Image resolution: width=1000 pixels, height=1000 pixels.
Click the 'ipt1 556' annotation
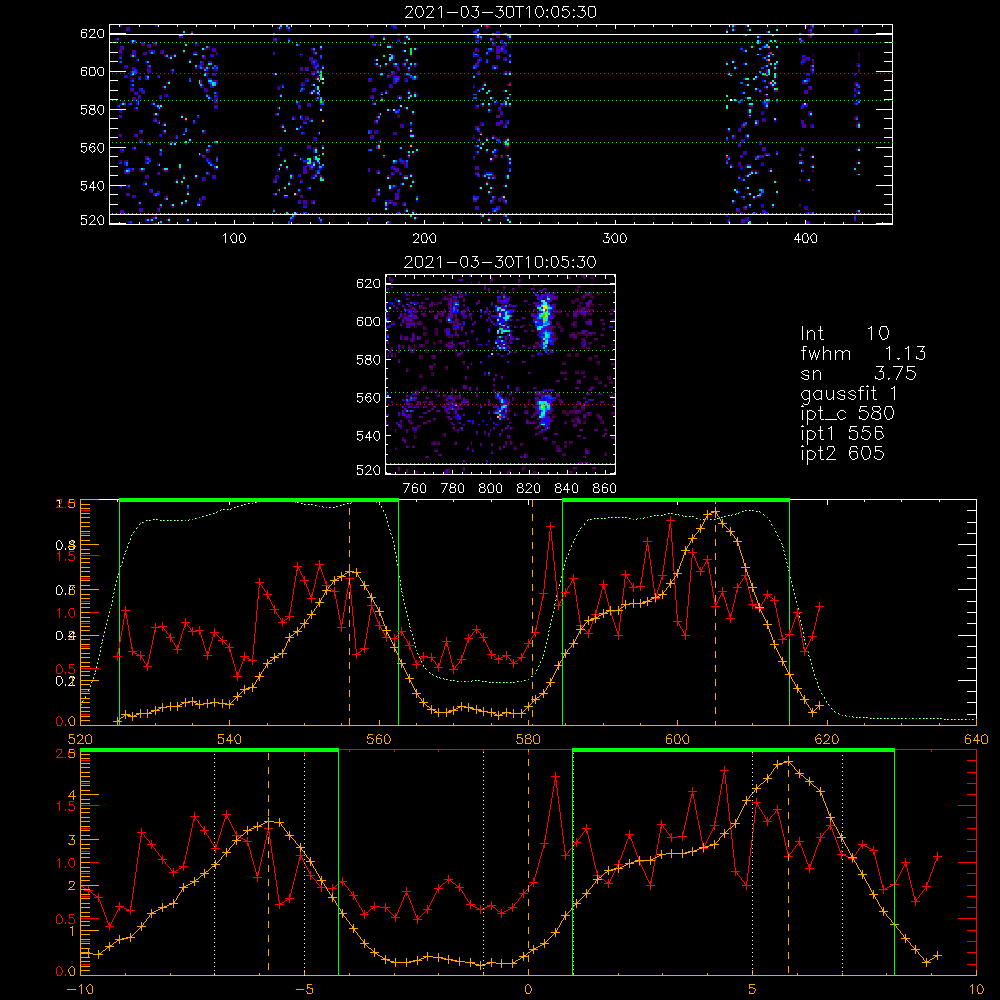842,433
